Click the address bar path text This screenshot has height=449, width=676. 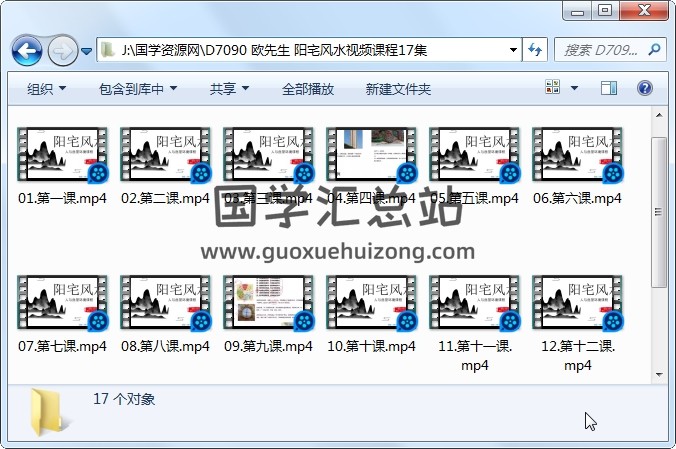[x=274, y=50]
